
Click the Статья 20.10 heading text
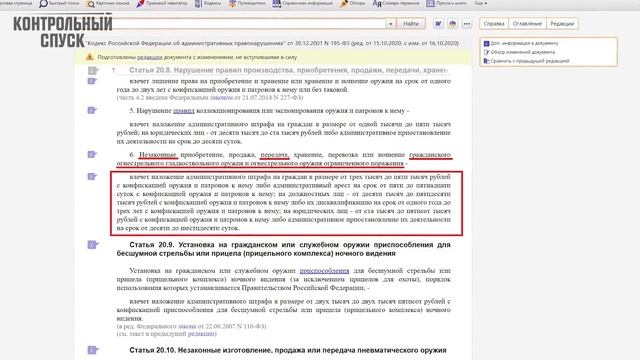(288, 350)
